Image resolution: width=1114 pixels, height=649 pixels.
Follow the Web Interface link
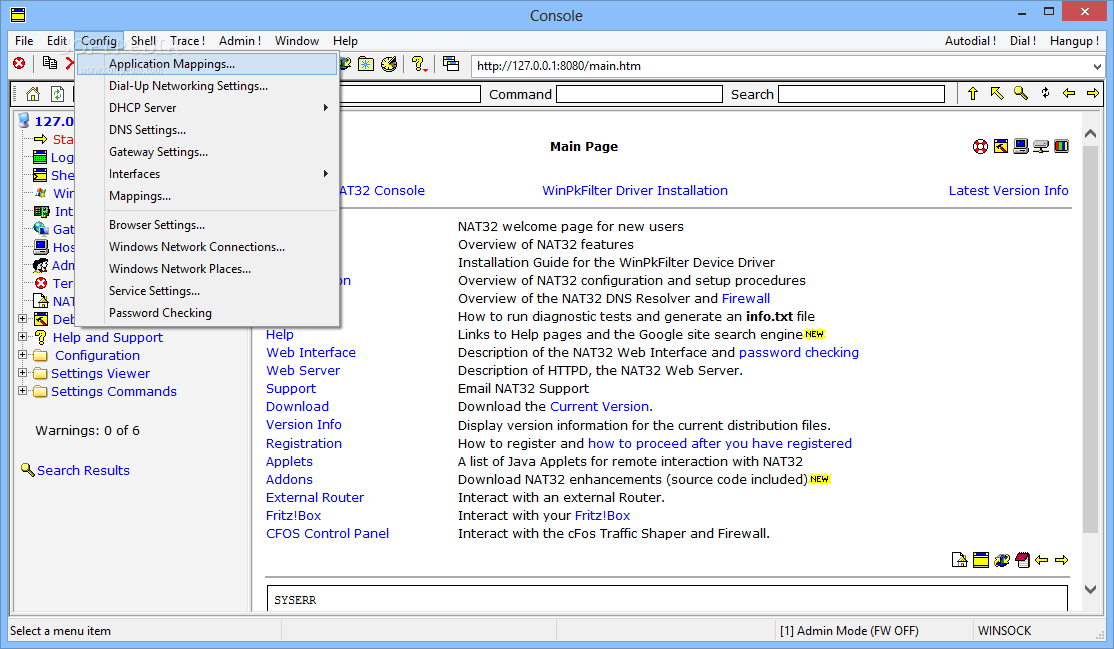coord(311,353)
